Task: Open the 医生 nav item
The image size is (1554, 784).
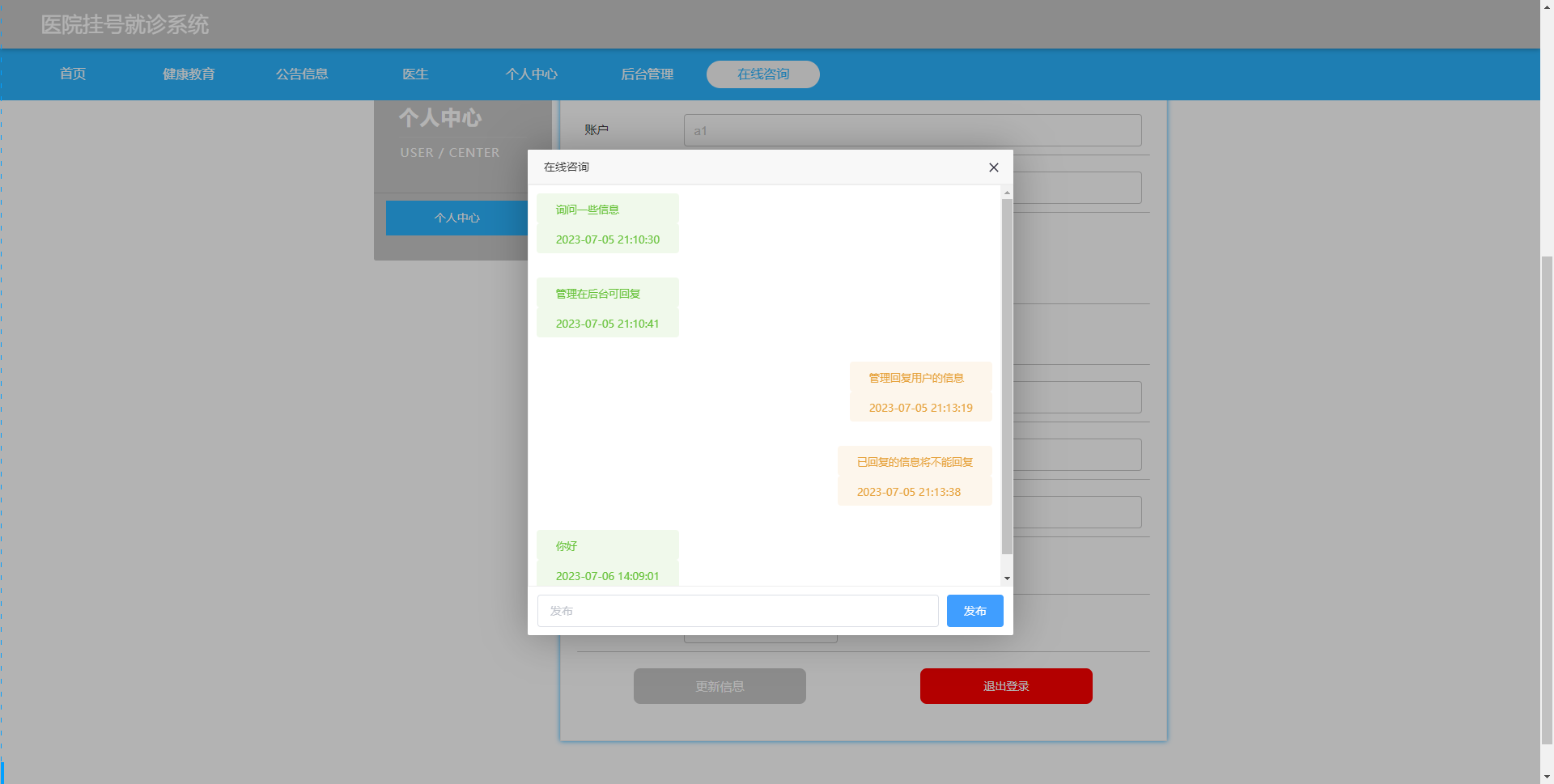Action: [415, 74]
